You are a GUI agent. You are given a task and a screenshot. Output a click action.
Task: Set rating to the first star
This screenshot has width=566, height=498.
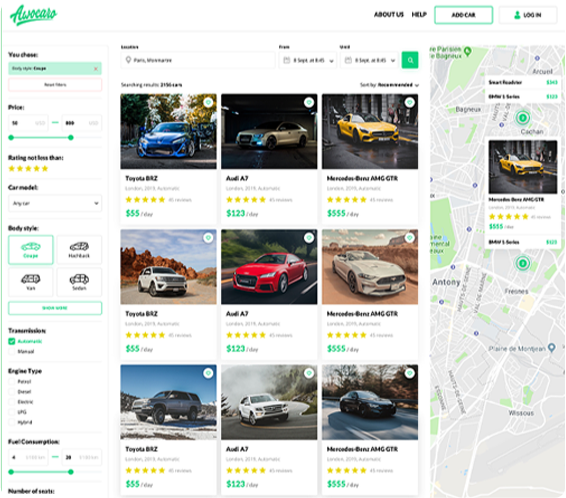12,169
